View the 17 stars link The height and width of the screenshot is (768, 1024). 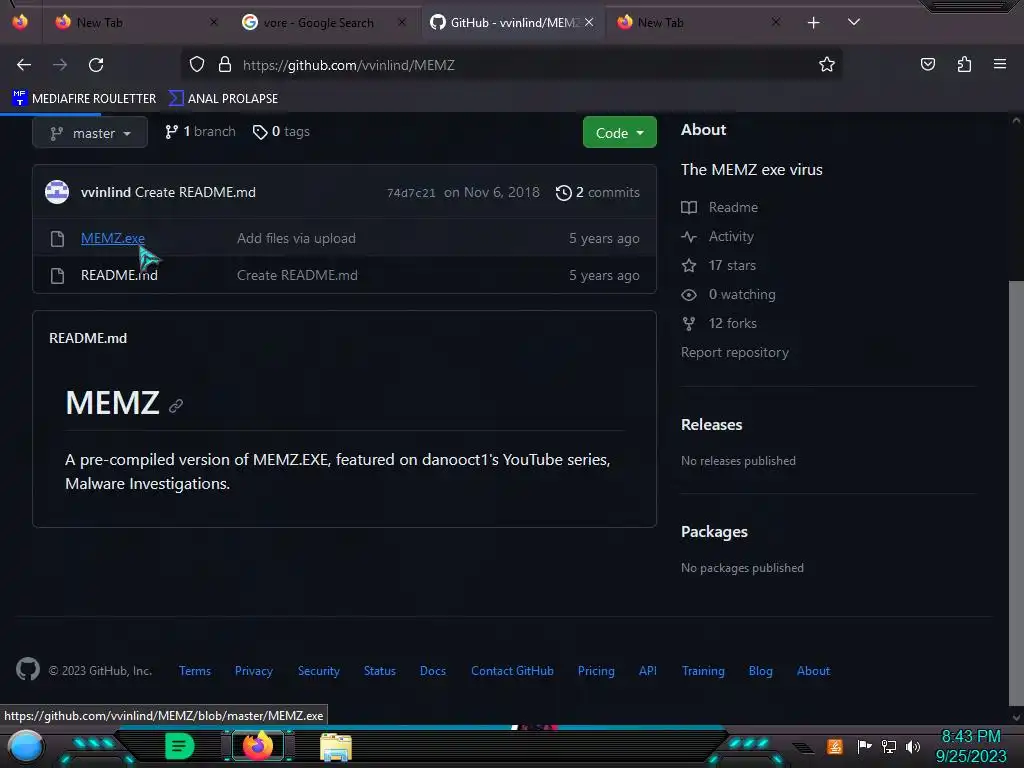point(718,266)
